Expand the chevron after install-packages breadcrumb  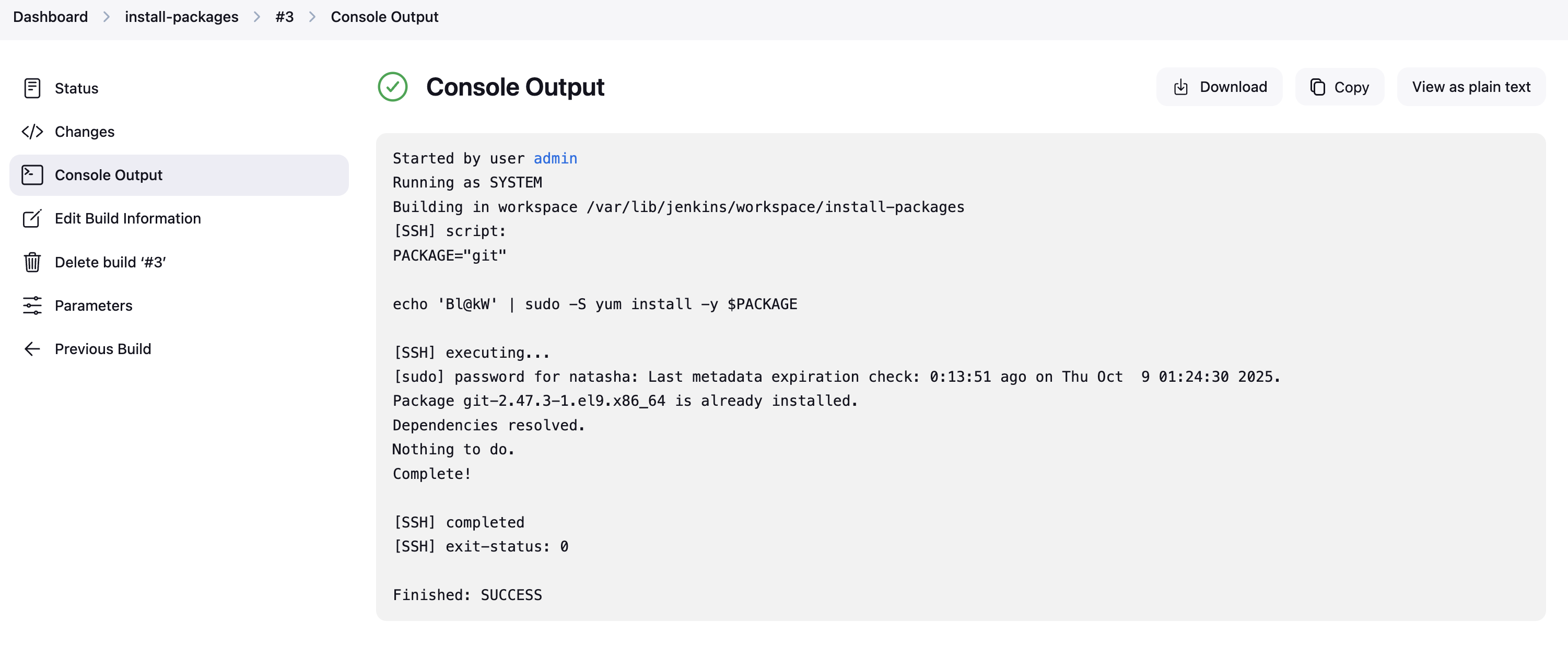tap(257, 17)
